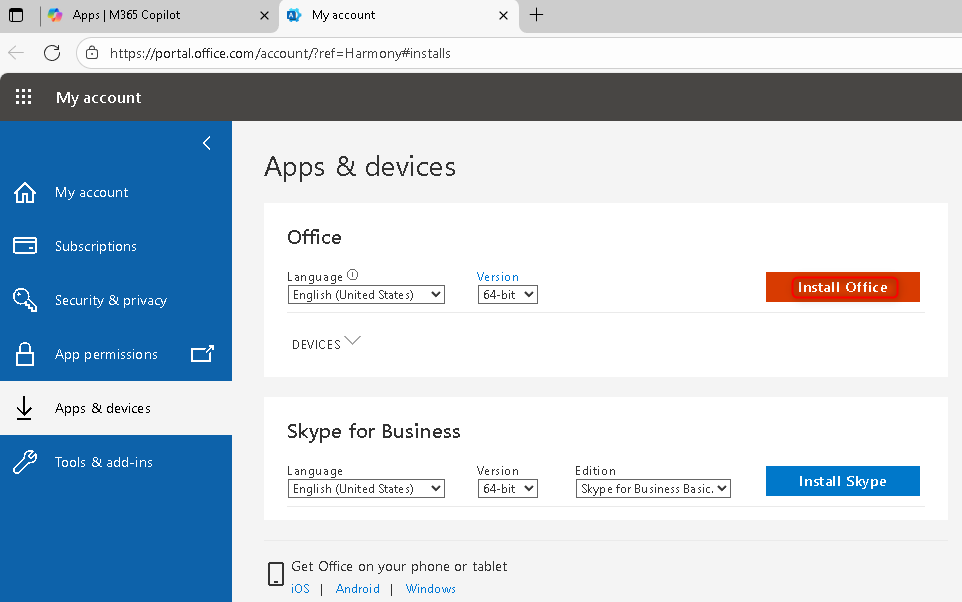Collapse the left navigation with chevron
The height and width of the screenshot is (602, 962).
[x=207, y=143]
